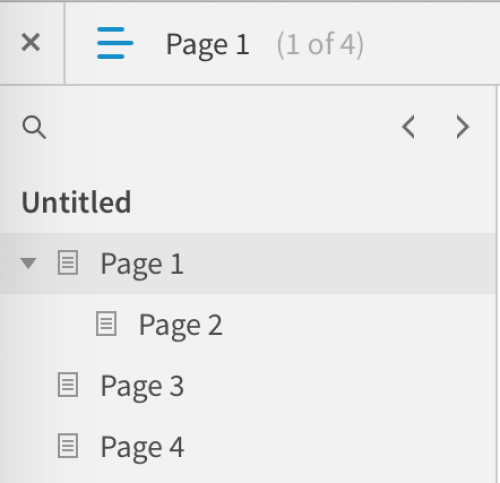Viewport: 500px width, 483px height.
Task: Toggle the blue pages list menu icon
Action: (x=115, y=43)
